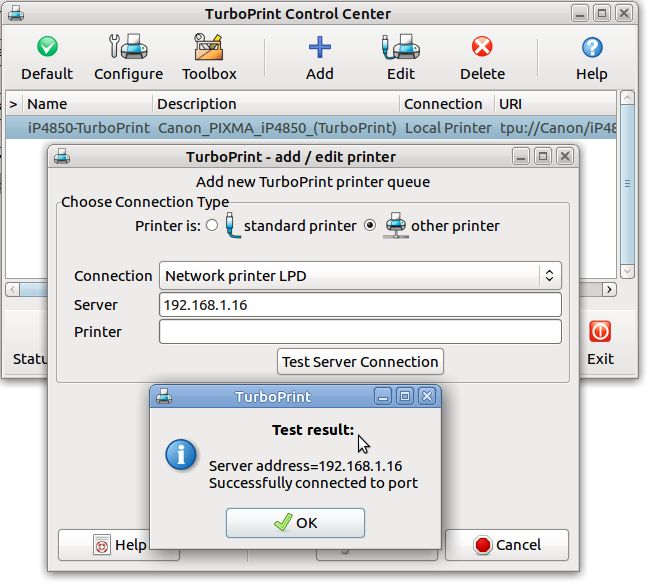Click the '>' default marker column header
This screenshot has height=584, width=650.
point(14,104)
